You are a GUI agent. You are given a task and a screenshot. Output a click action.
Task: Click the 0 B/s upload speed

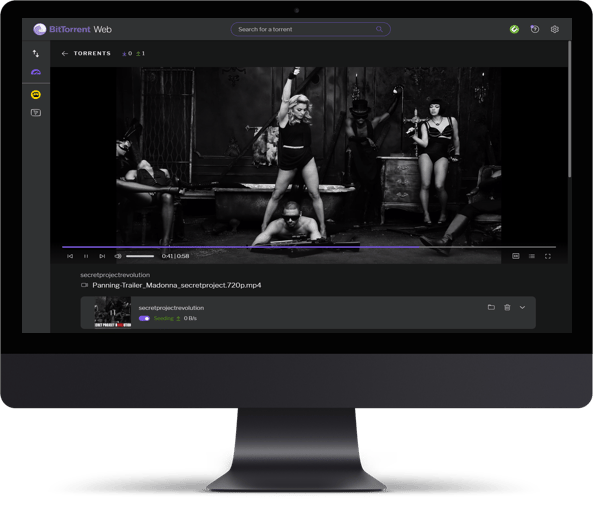[x=190, y=318]
